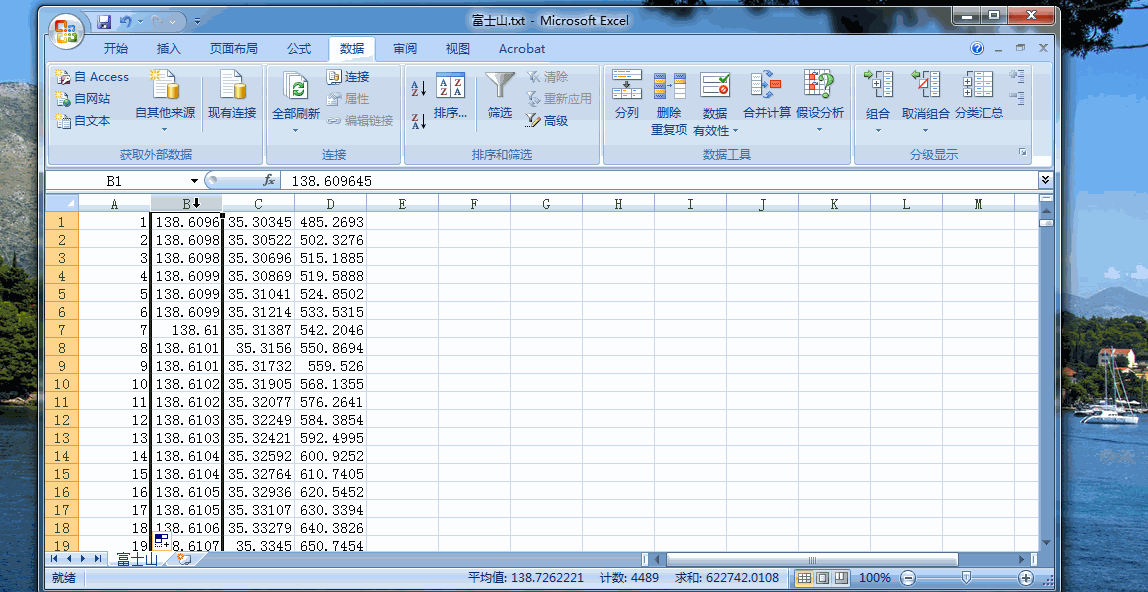The height and width of the screenshot is (592, 1148).
Task: Open Excel Help question mark
Action: click(x=977, y=48)
